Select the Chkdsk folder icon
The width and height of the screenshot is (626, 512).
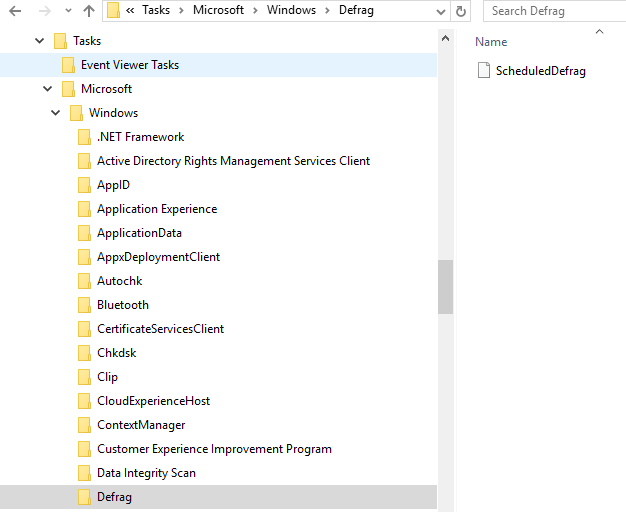pos(84,353)
